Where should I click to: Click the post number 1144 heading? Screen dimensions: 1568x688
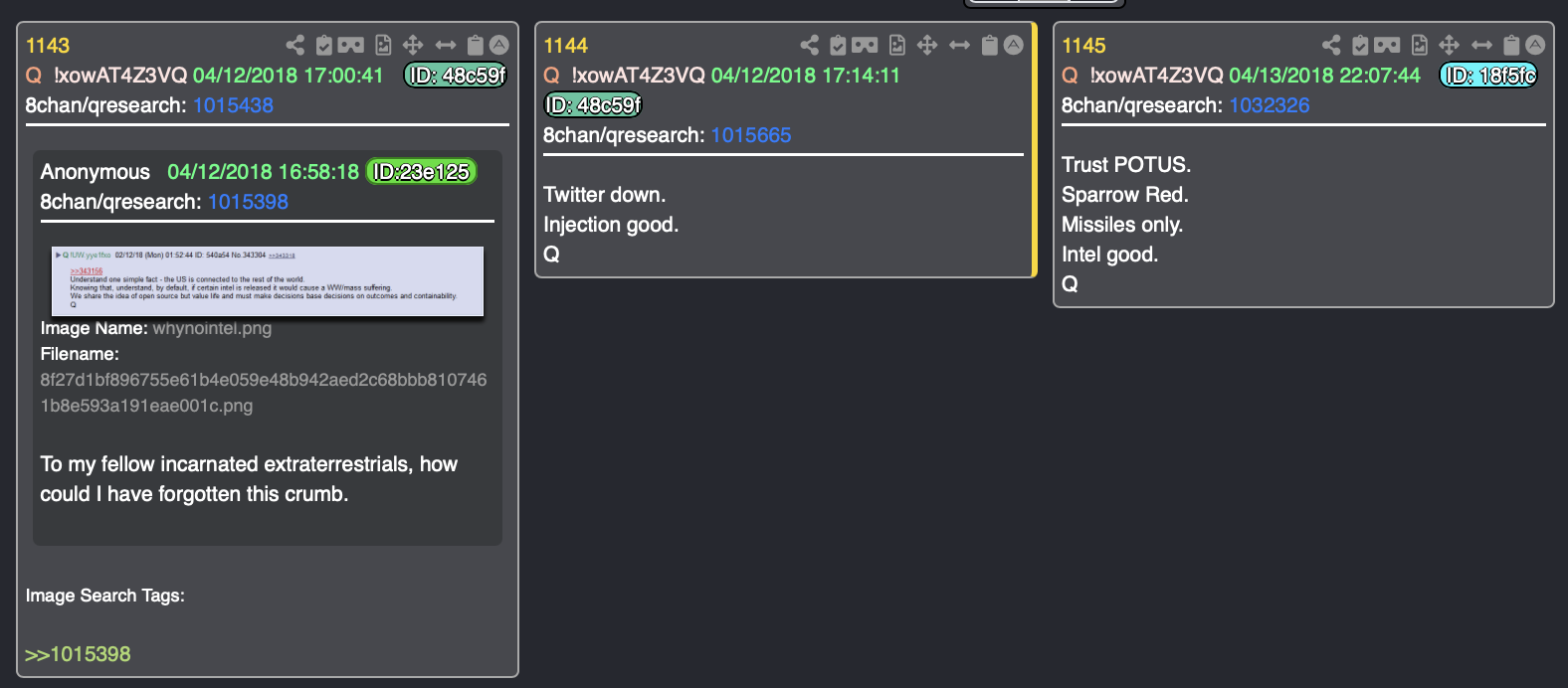[x=565, y=46]
